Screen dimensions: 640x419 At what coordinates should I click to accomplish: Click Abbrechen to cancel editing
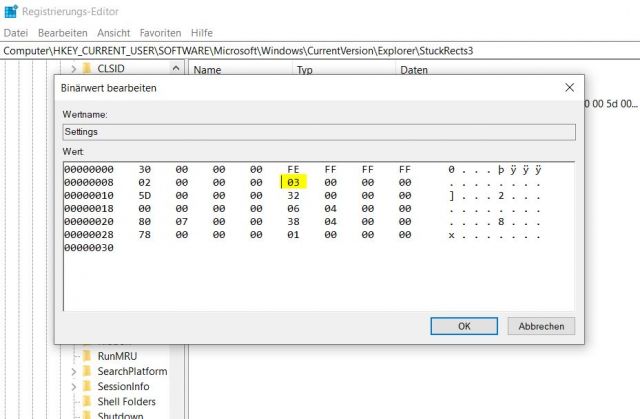pos(541,326)
